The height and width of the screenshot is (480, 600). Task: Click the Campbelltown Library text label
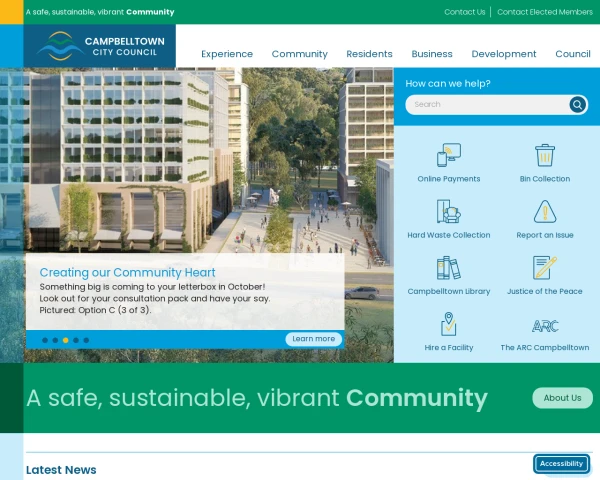click(x=449, y=291)
